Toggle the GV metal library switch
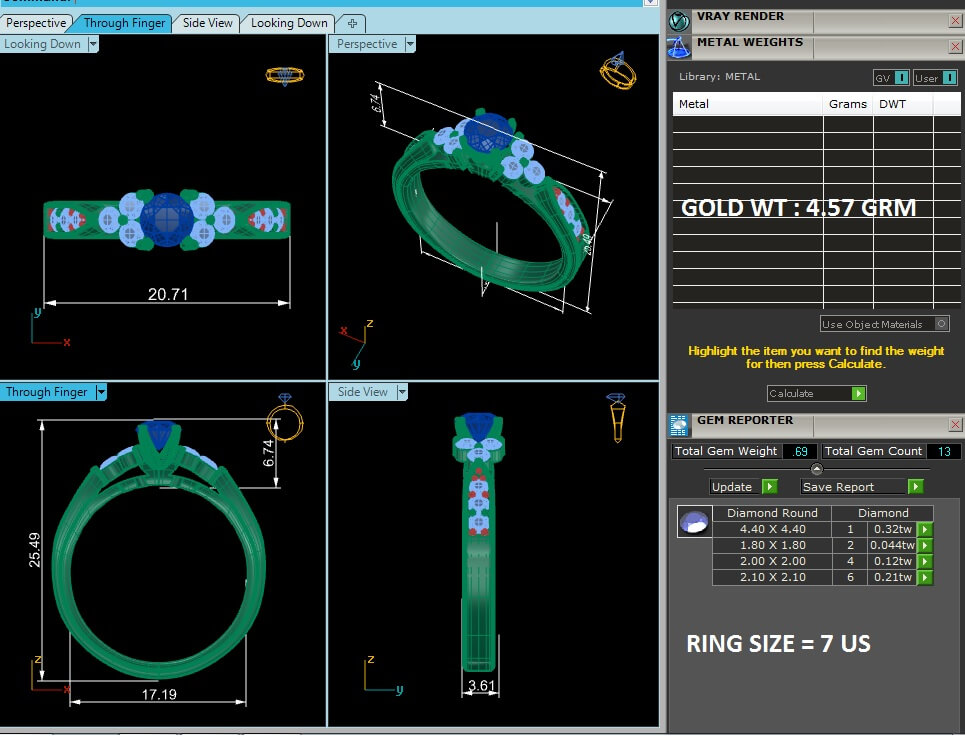This screenshot has height=741, width=965. pos(901,78)
